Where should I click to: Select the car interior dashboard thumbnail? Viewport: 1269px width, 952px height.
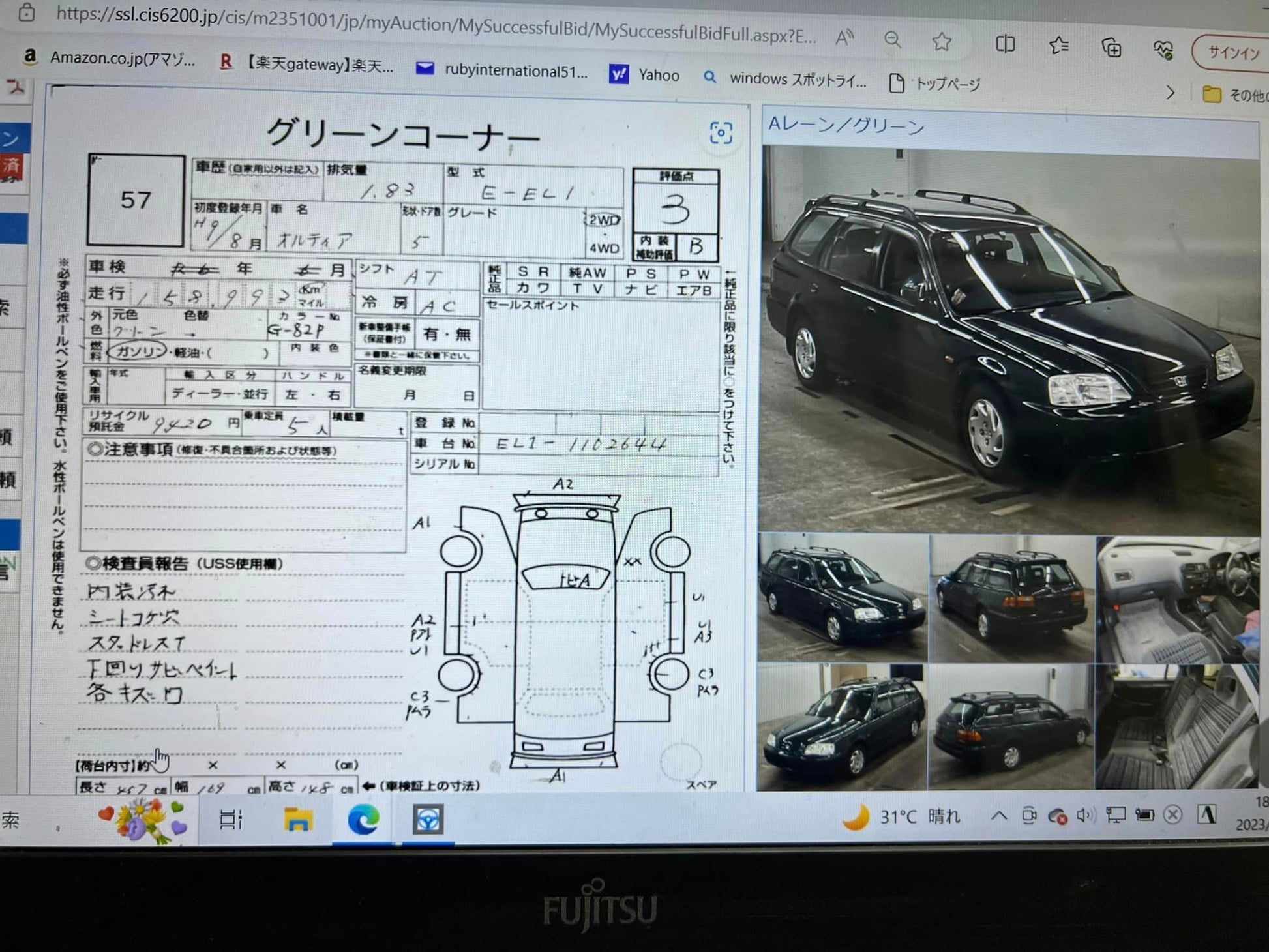pos(1178,599)
